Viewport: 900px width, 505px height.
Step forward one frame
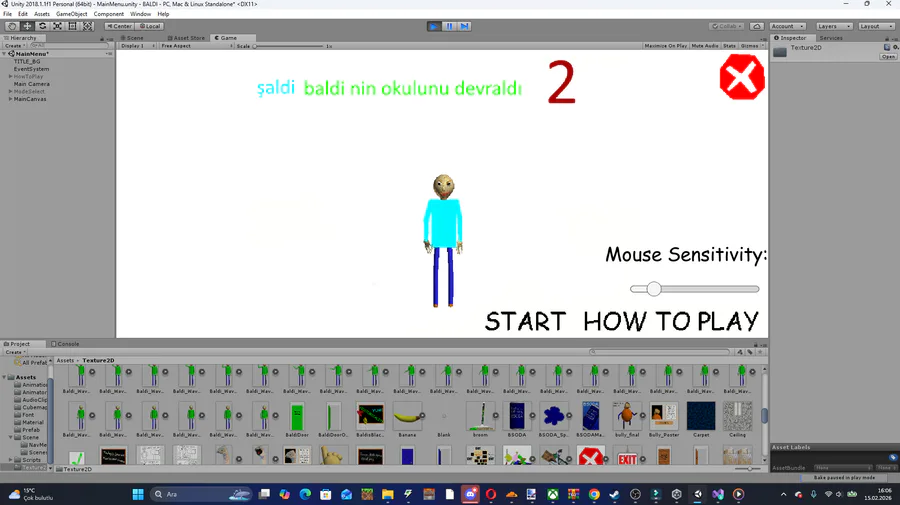click(x=464, y=26)
